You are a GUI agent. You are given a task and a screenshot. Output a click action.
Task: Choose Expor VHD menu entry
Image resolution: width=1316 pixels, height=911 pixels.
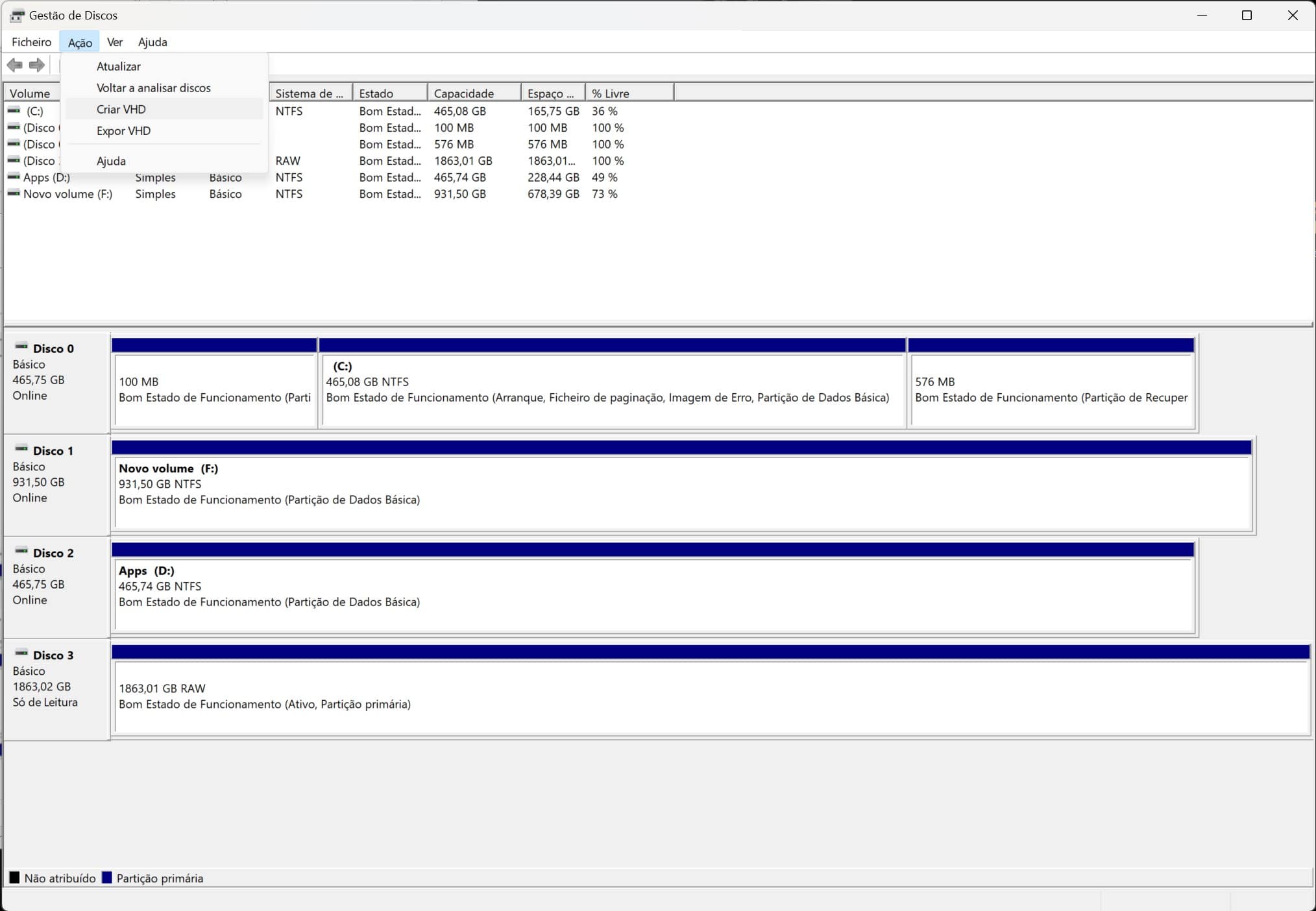pyautogui.click(x=123, y=130)
